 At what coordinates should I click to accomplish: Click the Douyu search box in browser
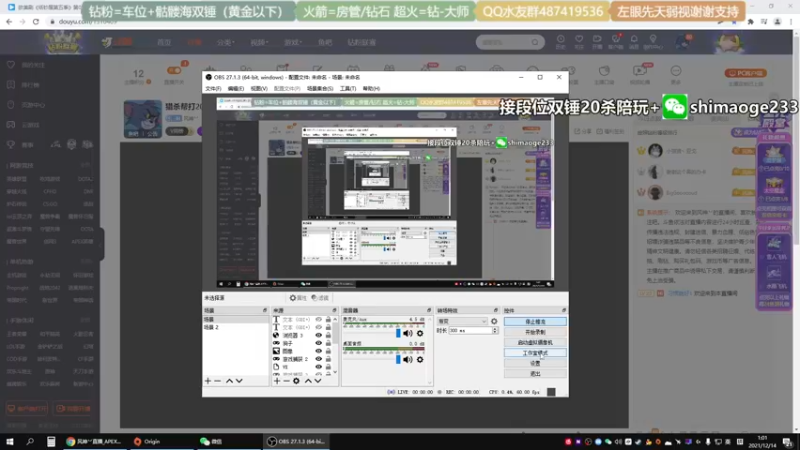click(509, 42)
